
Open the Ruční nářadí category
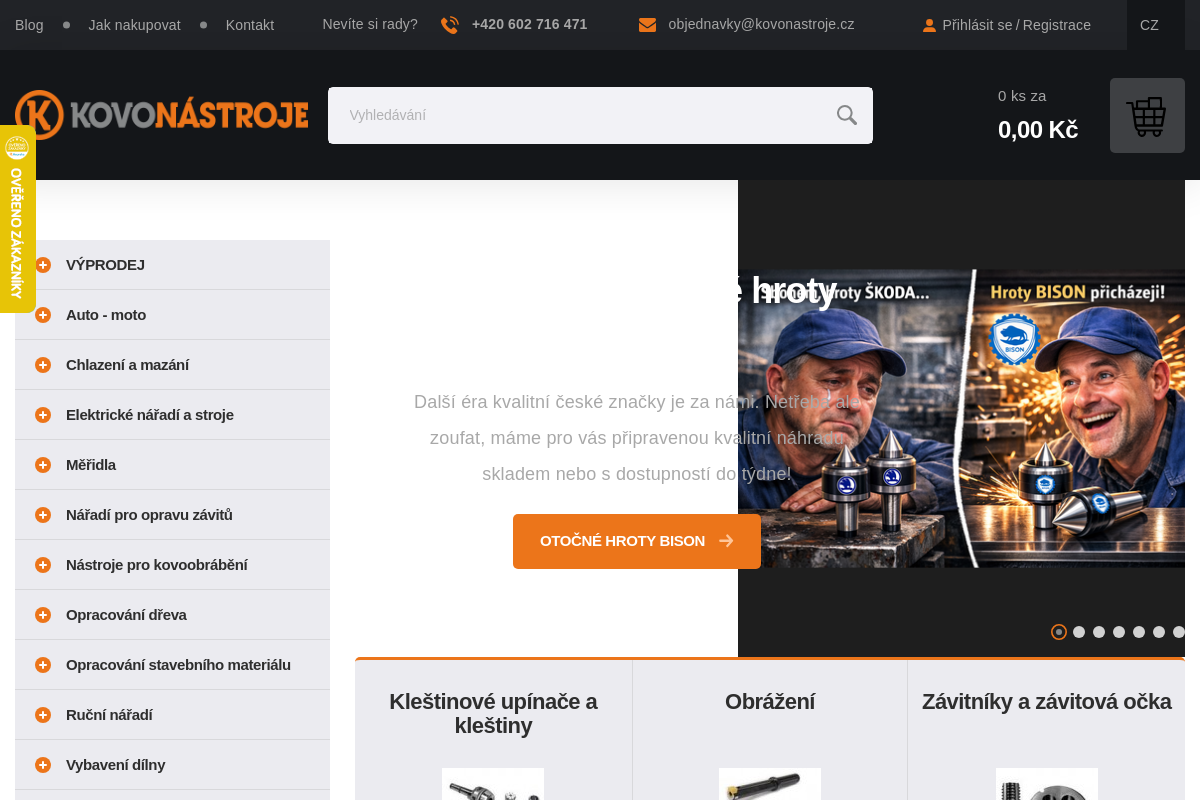(109, 715)
